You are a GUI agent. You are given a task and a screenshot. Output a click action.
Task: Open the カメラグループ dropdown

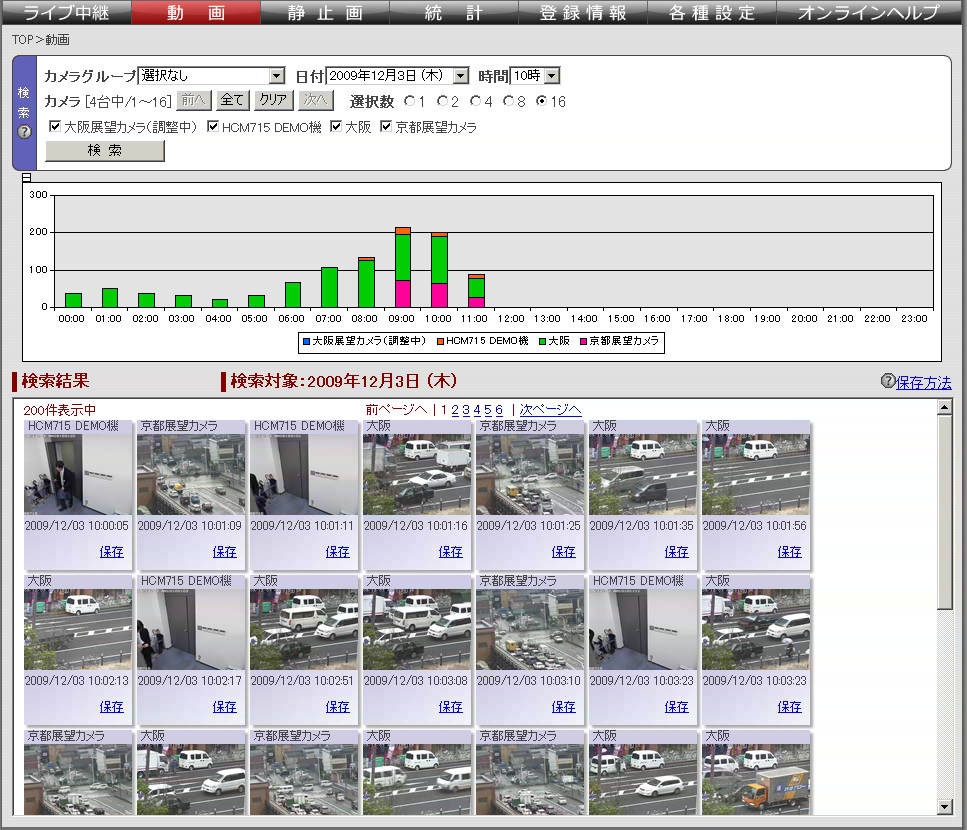click(x=211, y=76)
